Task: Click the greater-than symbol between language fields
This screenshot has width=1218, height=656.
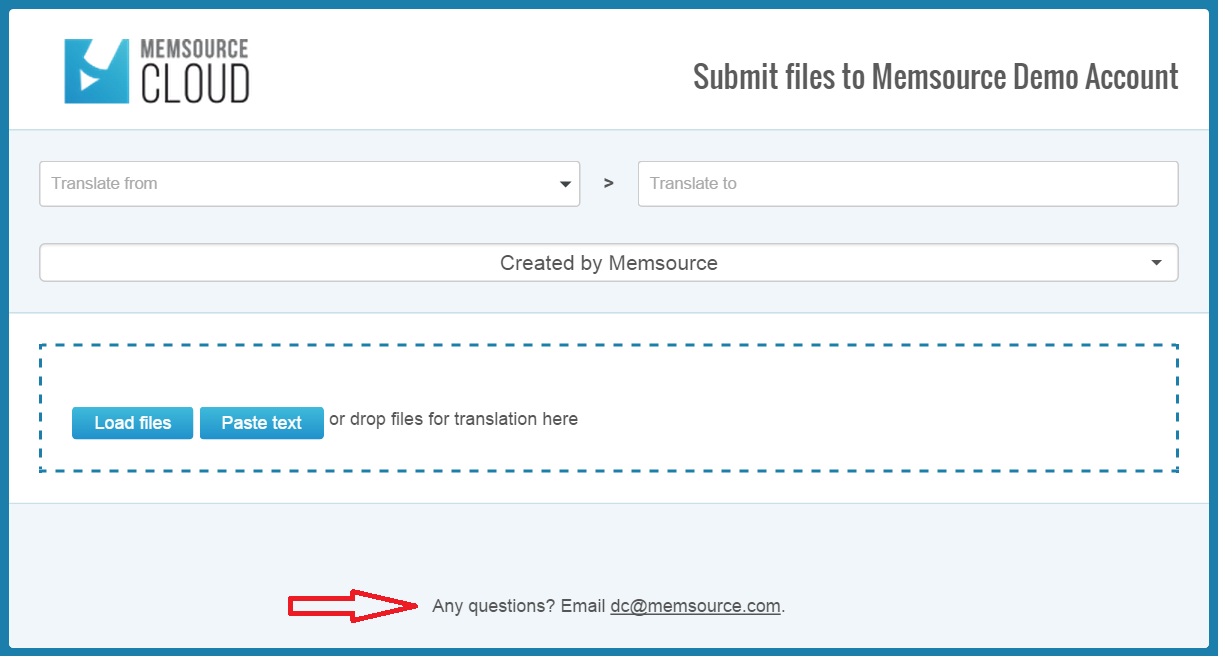Action: coord(609,184)
